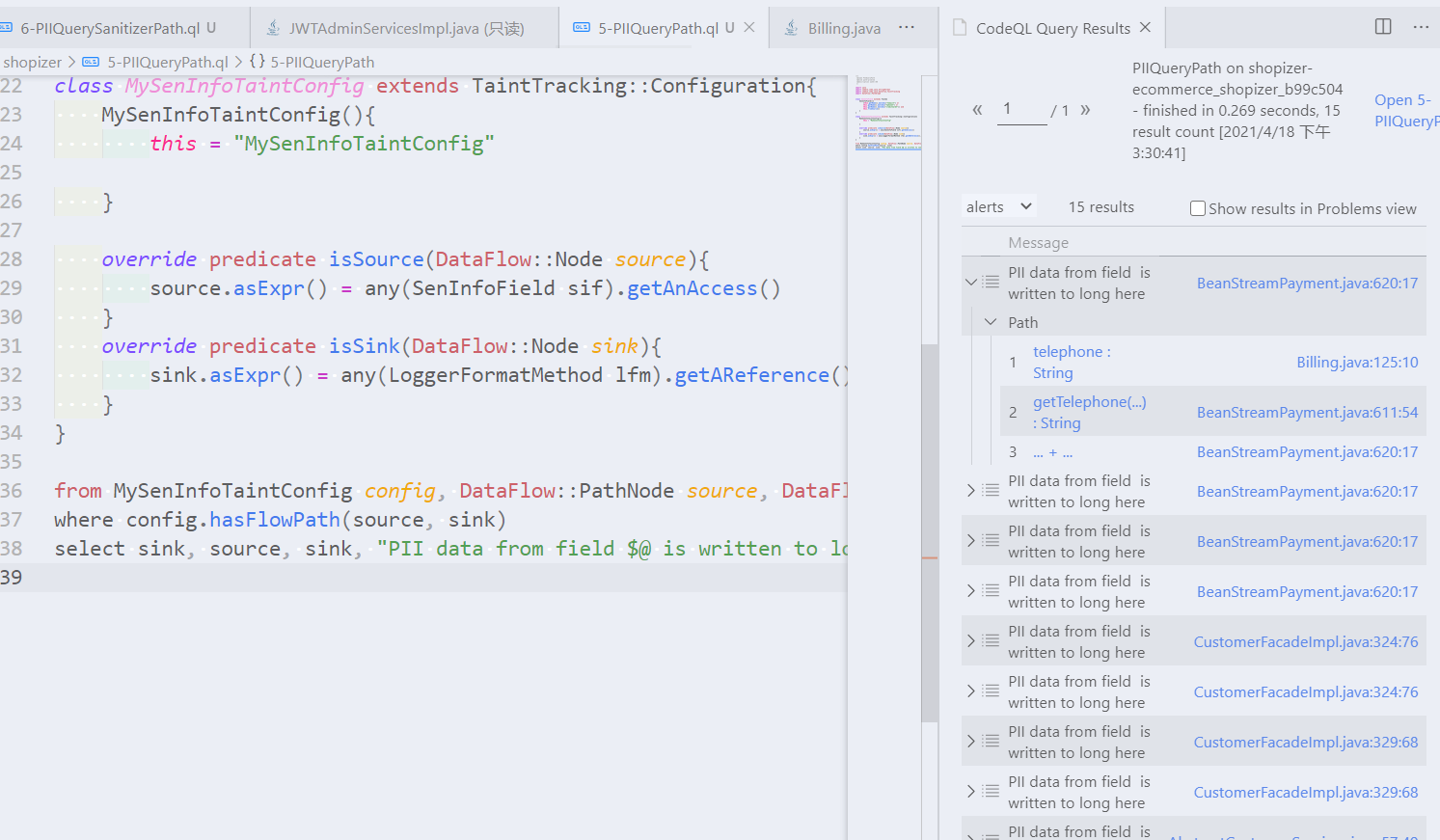Expand first CustomerFacadeImpl.java:324:76 alert

[971, 641]
